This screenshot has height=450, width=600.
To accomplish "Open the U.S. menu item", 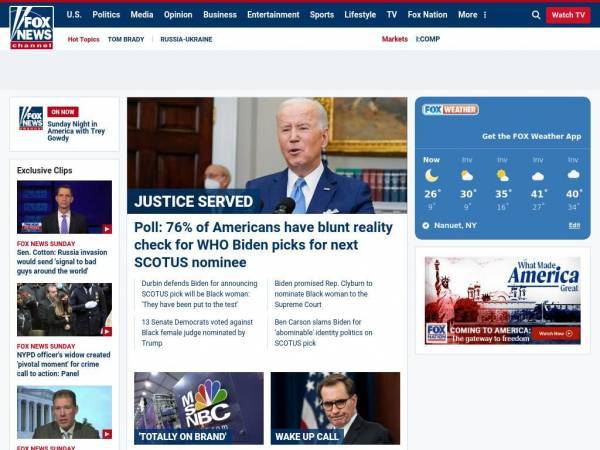I will (x=74, y=15).
